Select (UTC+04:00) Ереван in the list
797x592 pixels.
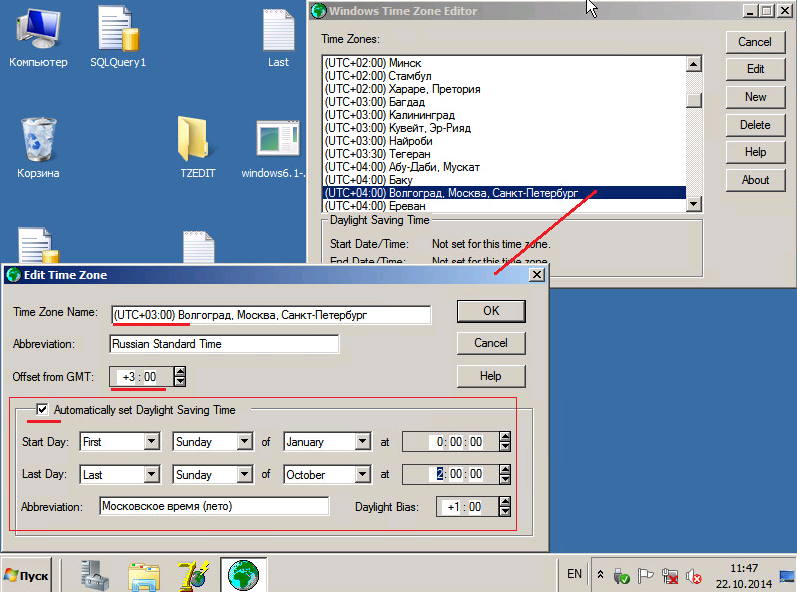504,206
